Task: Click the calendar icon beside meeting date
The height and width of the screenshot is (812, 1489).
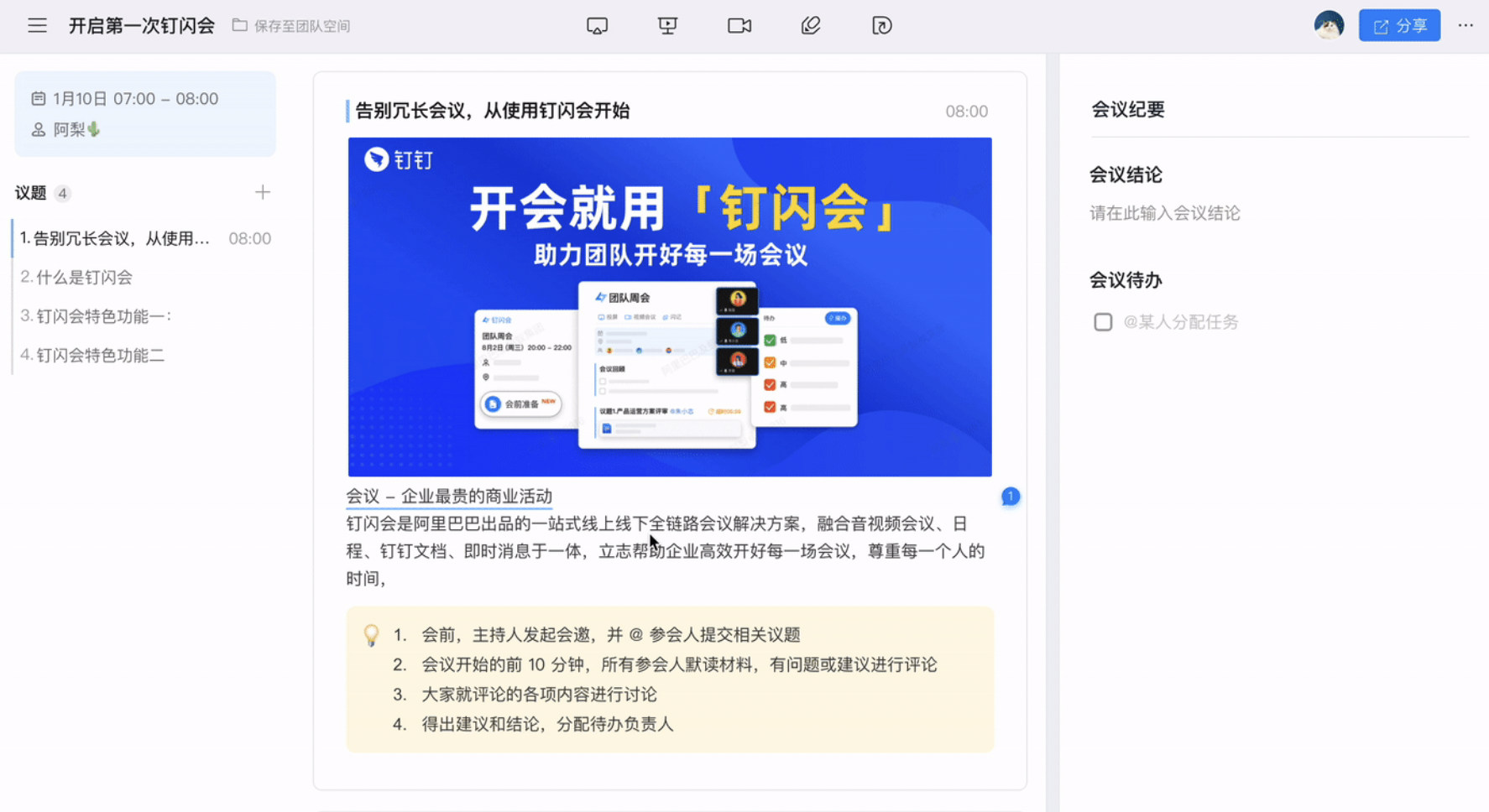Action: [39, 99]
